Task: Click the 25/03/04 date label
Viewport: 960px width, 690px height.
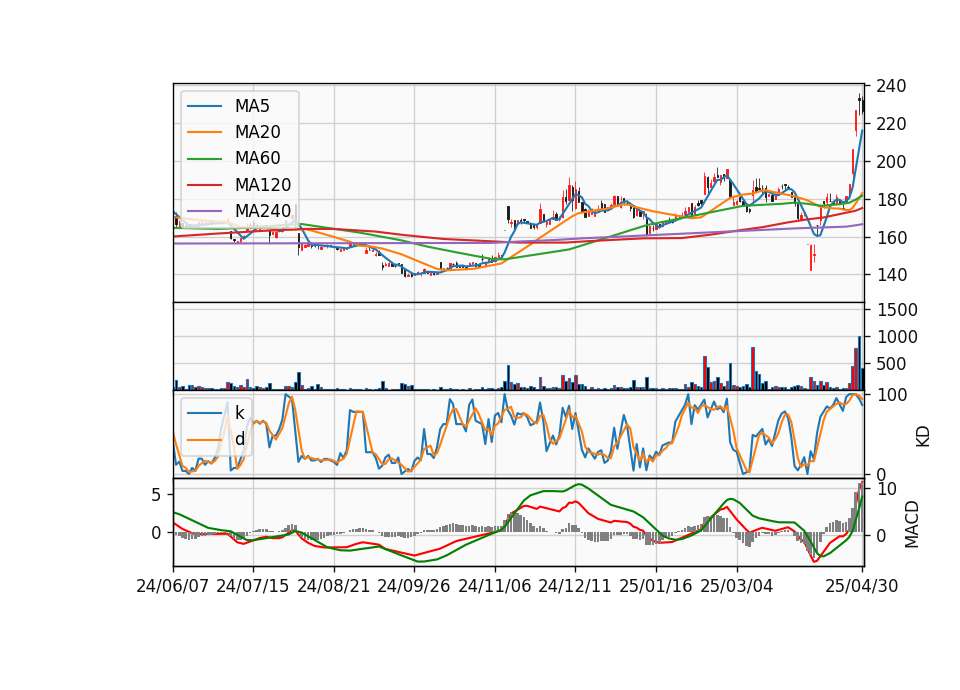Action: click(737, 586)
